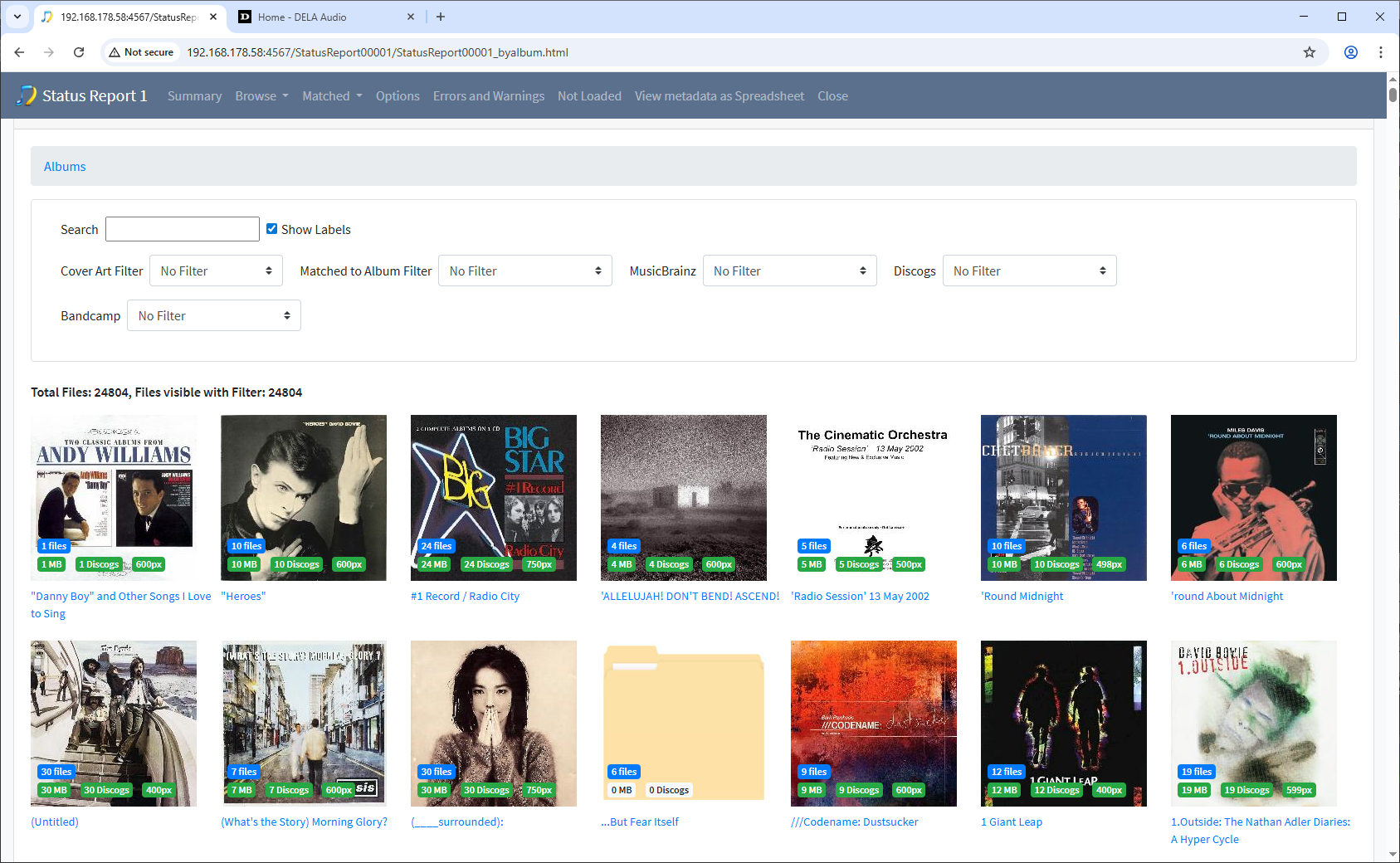Select the Big Star album cover thumbnail
1400x863 pixels.
click(x=493, y=497)
